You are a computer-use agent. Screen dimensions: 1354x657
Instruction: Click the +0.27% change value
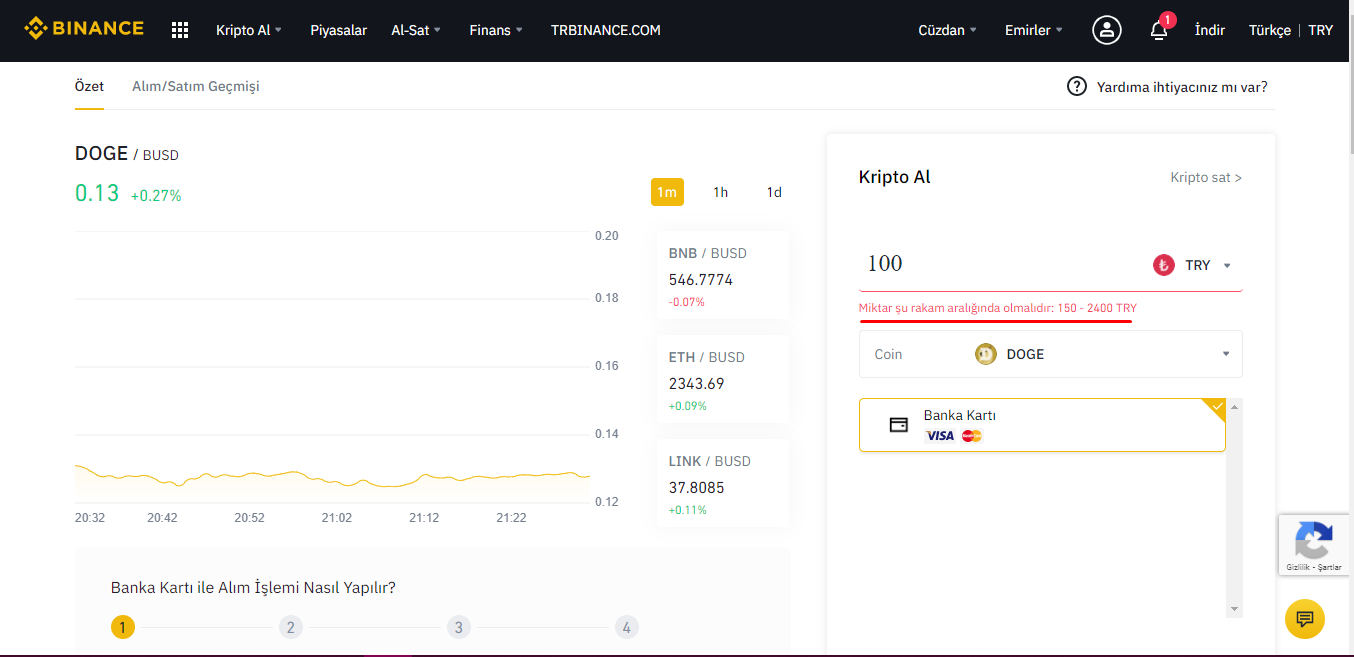click(156, 196)
